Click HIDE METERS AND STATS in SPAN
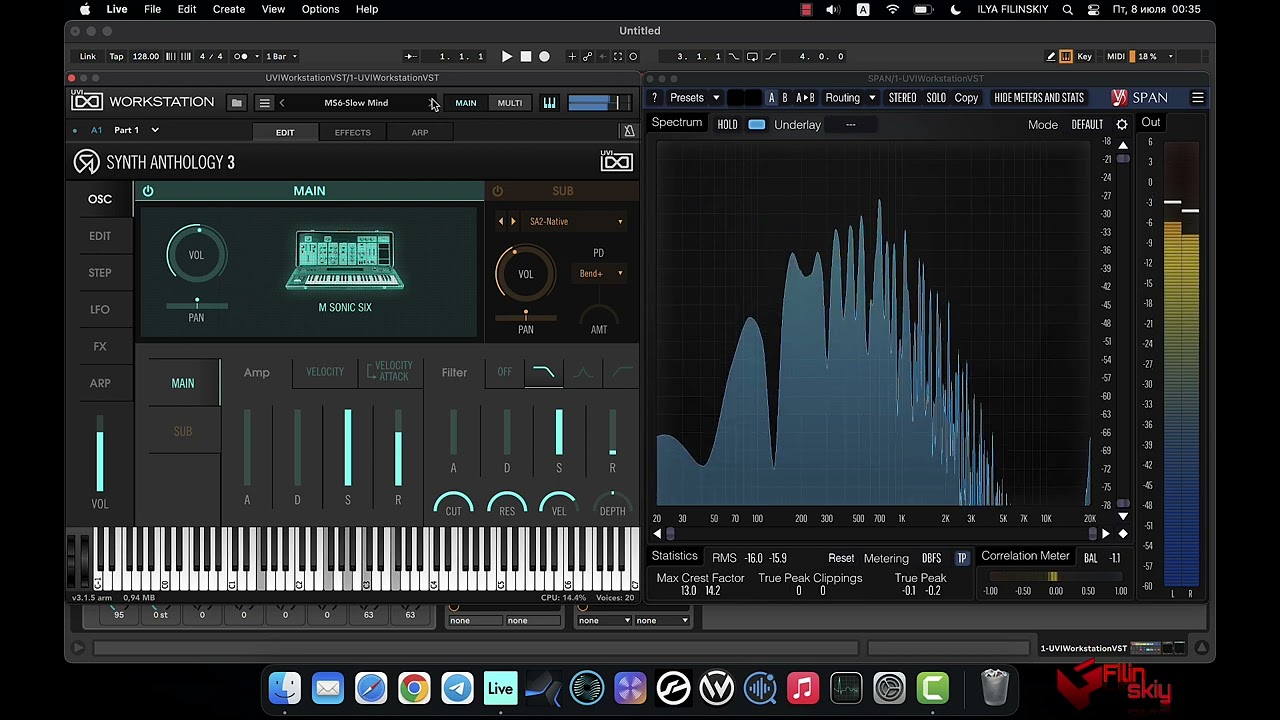 [x=1039, y=98]
